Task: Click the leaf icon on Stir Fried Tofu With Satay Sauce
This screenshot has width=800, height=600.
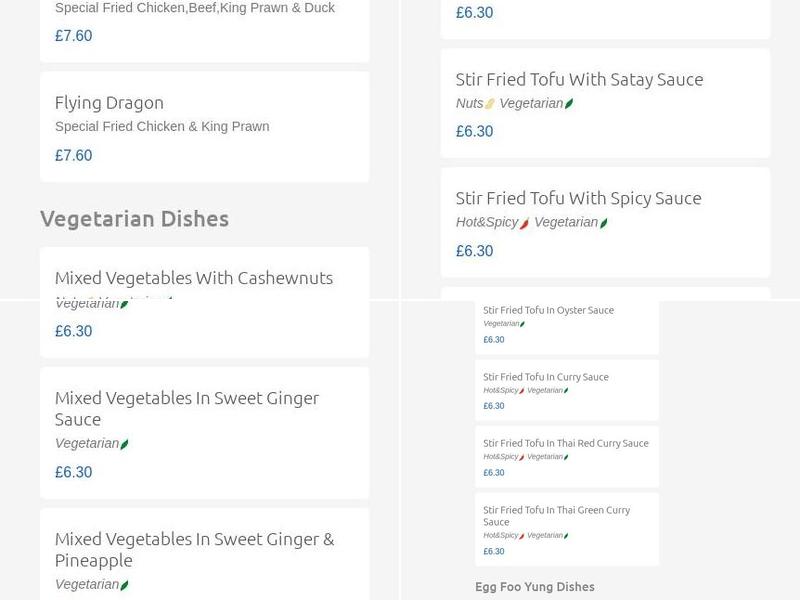Action: [x=569, y=103]
